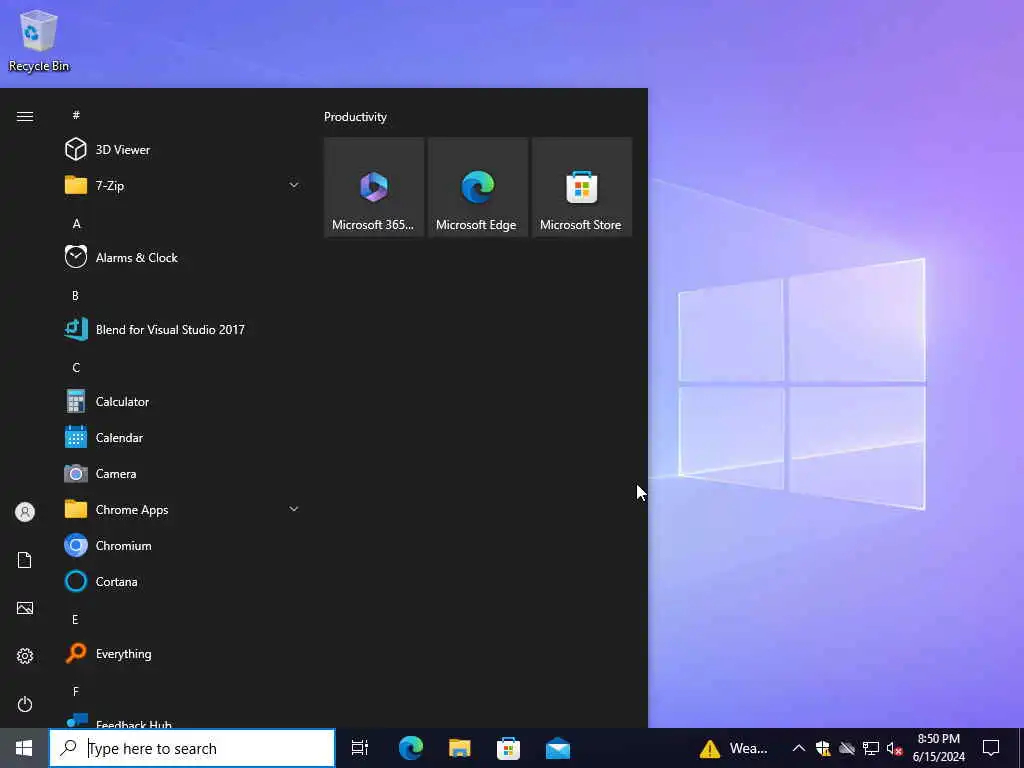Open the network status tray icon
This screenshot has height=768, width=1024.
point(871,748)
